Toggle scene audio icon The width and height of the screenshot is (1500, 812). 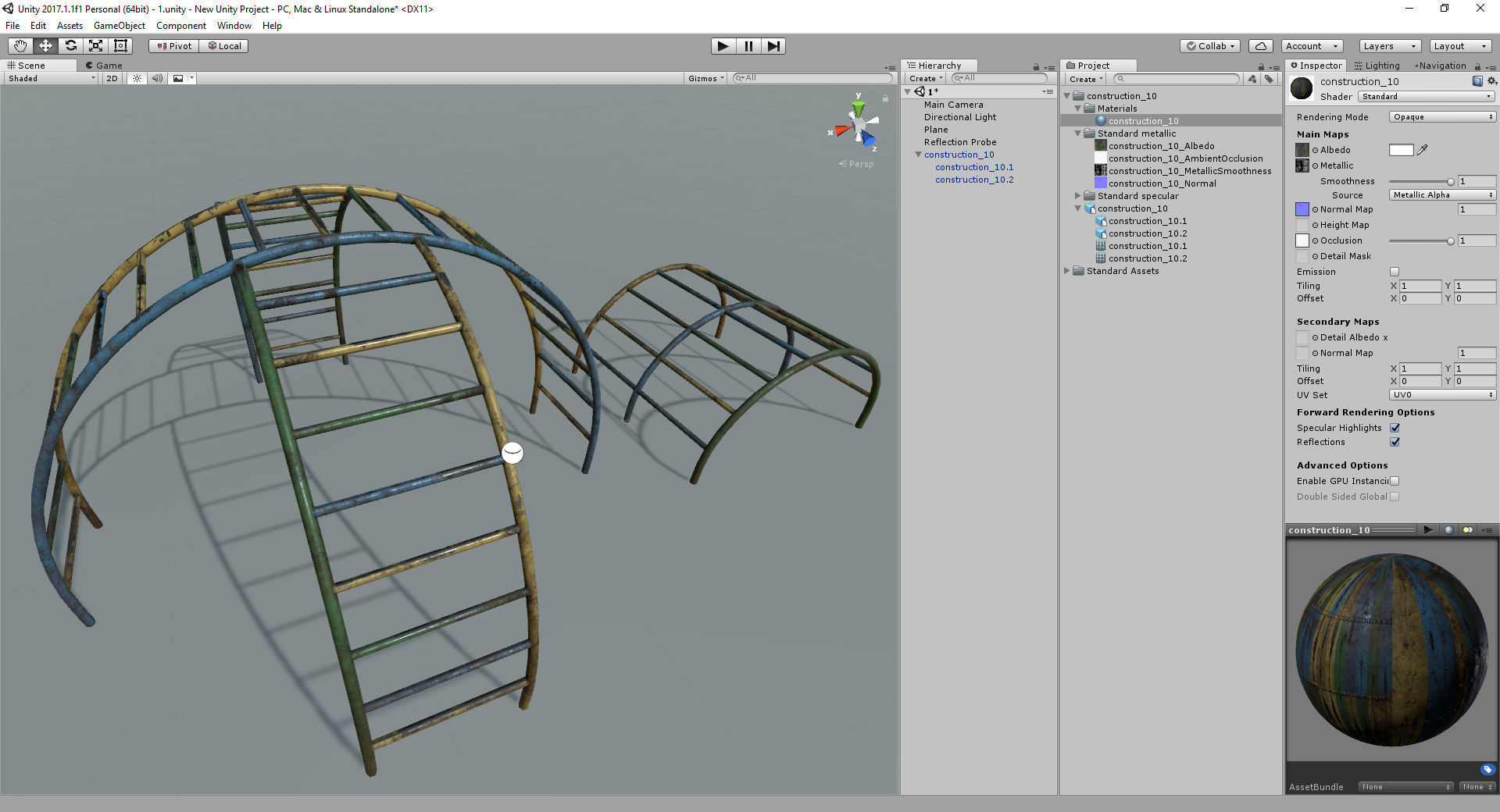157,78
